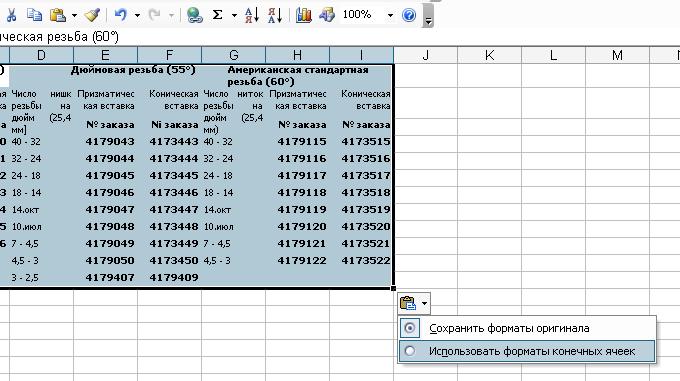
Task: Expand the Paste Options smart tag arrow
Action: coord(424,303)
